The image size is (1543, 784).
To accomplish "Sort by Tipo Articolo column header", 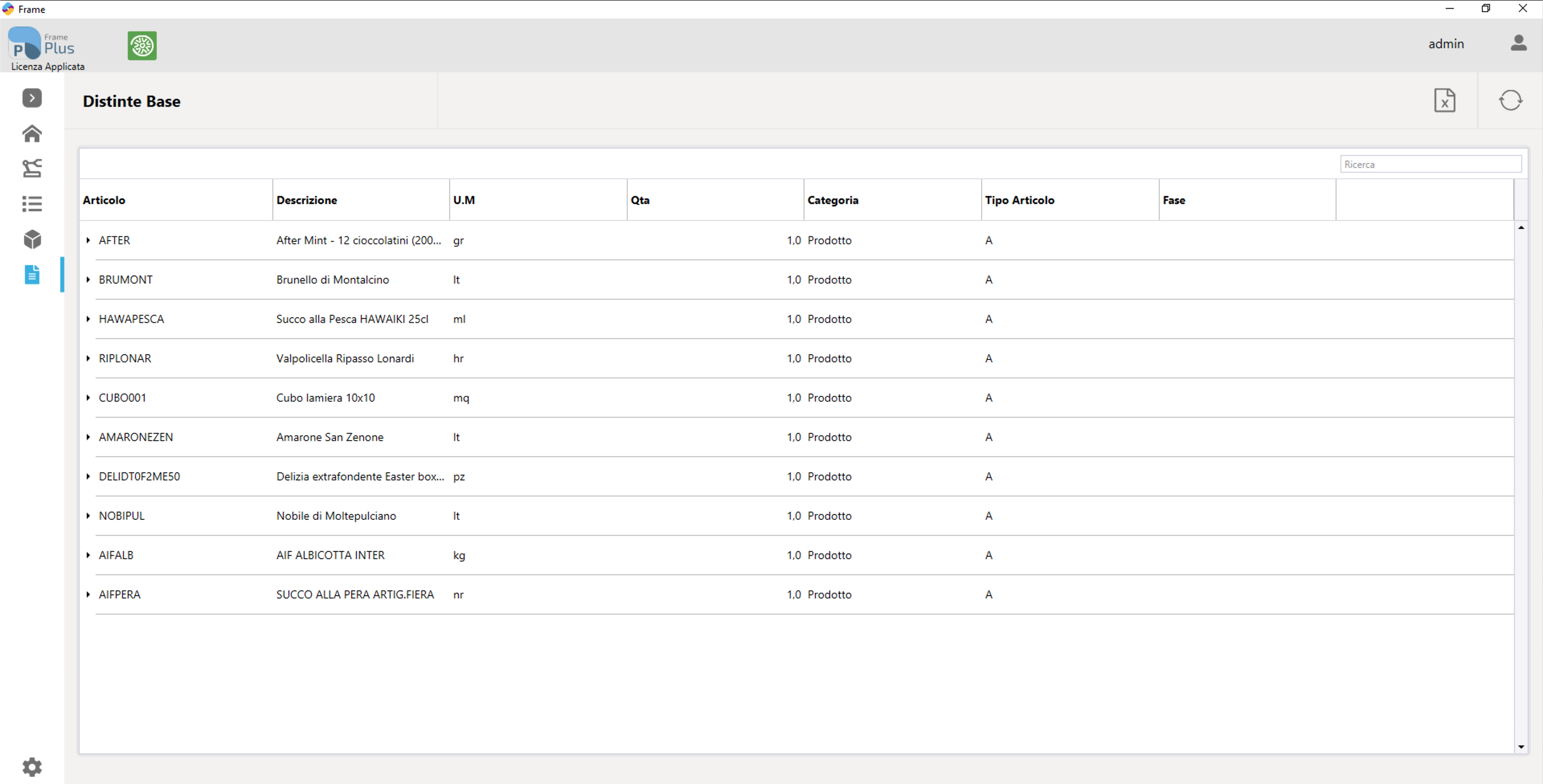I will 1070,200.
